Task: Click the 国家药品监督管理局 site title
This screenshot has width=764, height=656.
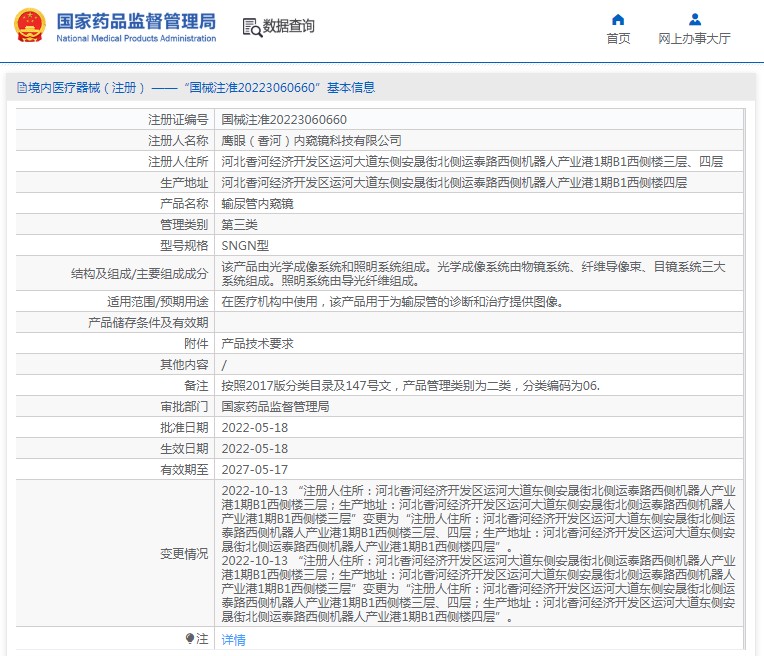Action: point(136,20)
